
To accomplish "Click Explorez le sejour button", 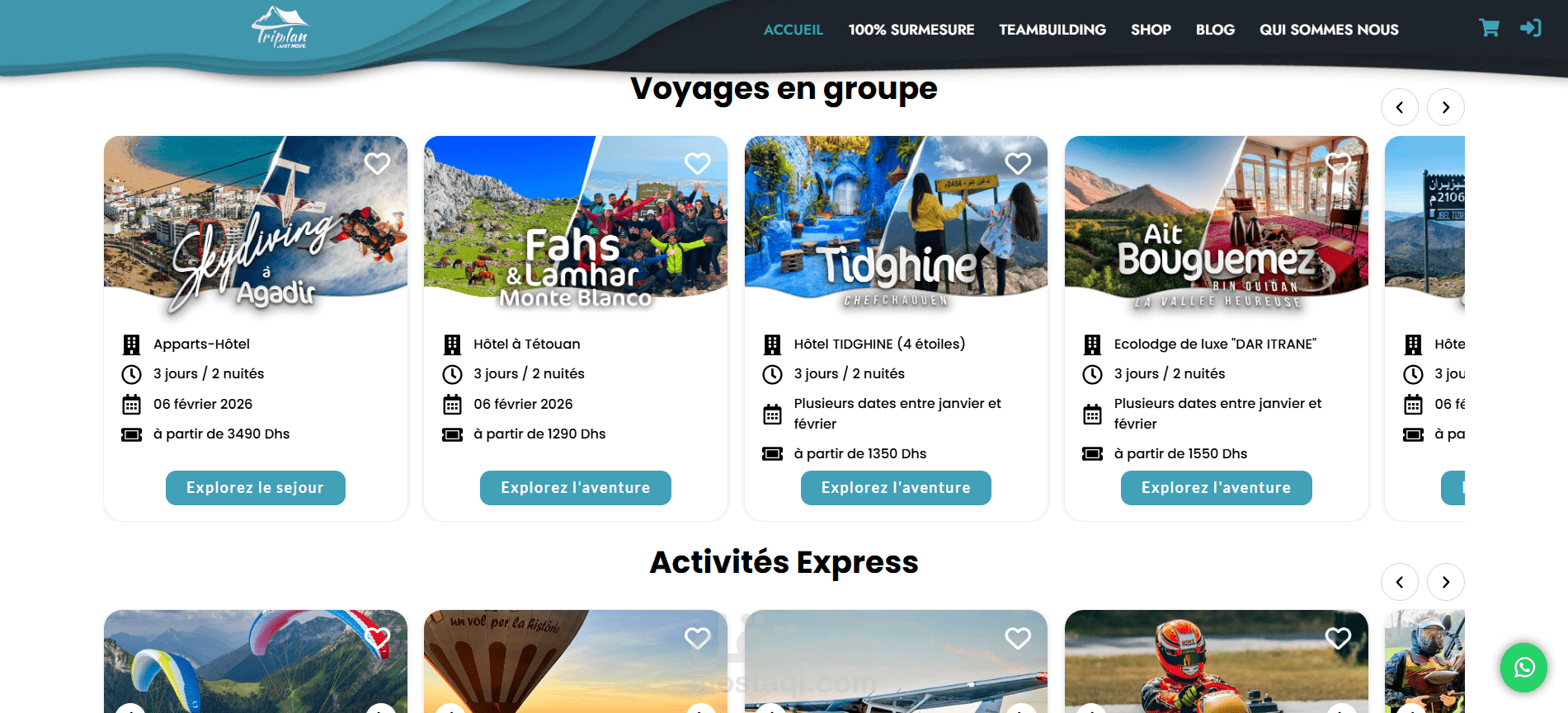I will point(255,488).
